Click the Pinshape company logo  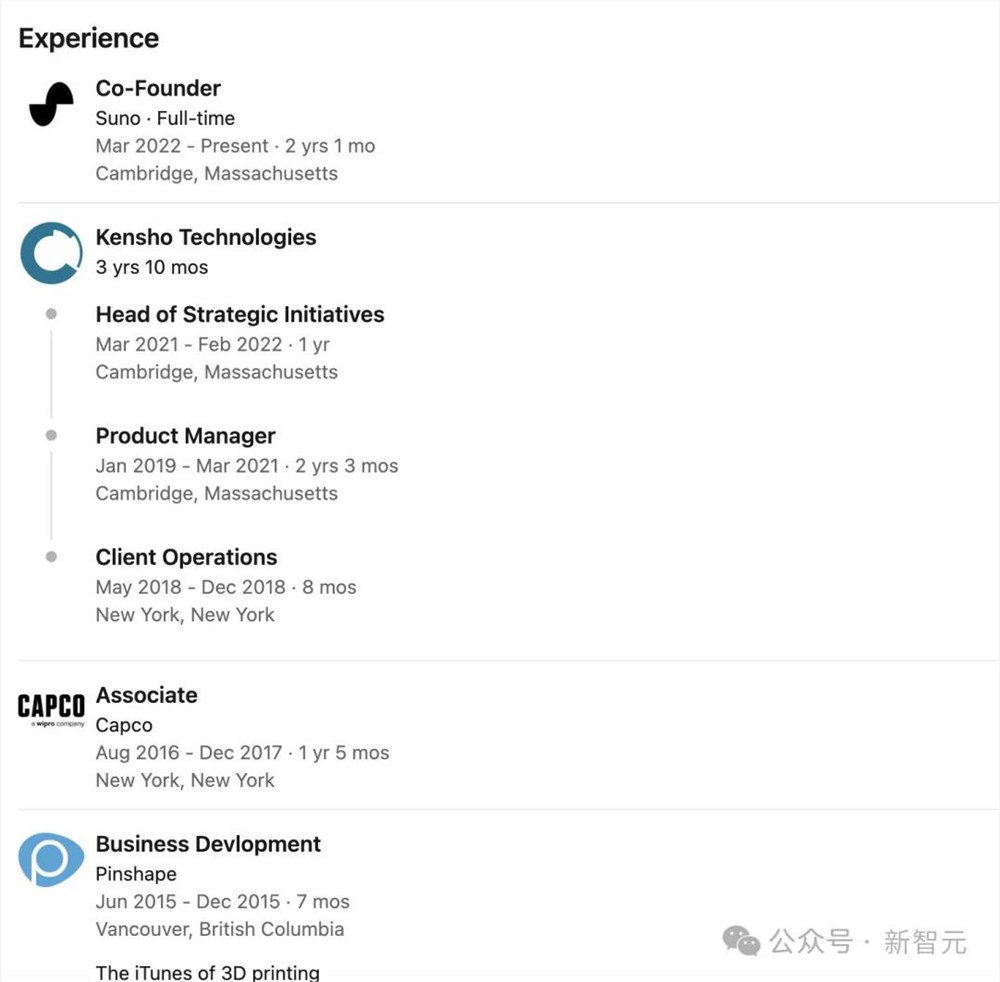[51, 859]
